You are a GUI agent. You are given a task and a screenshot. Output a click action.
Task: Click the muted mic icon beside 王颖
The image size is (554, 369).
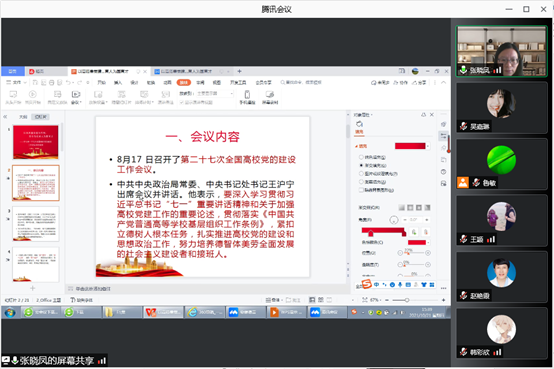point(464,239)
